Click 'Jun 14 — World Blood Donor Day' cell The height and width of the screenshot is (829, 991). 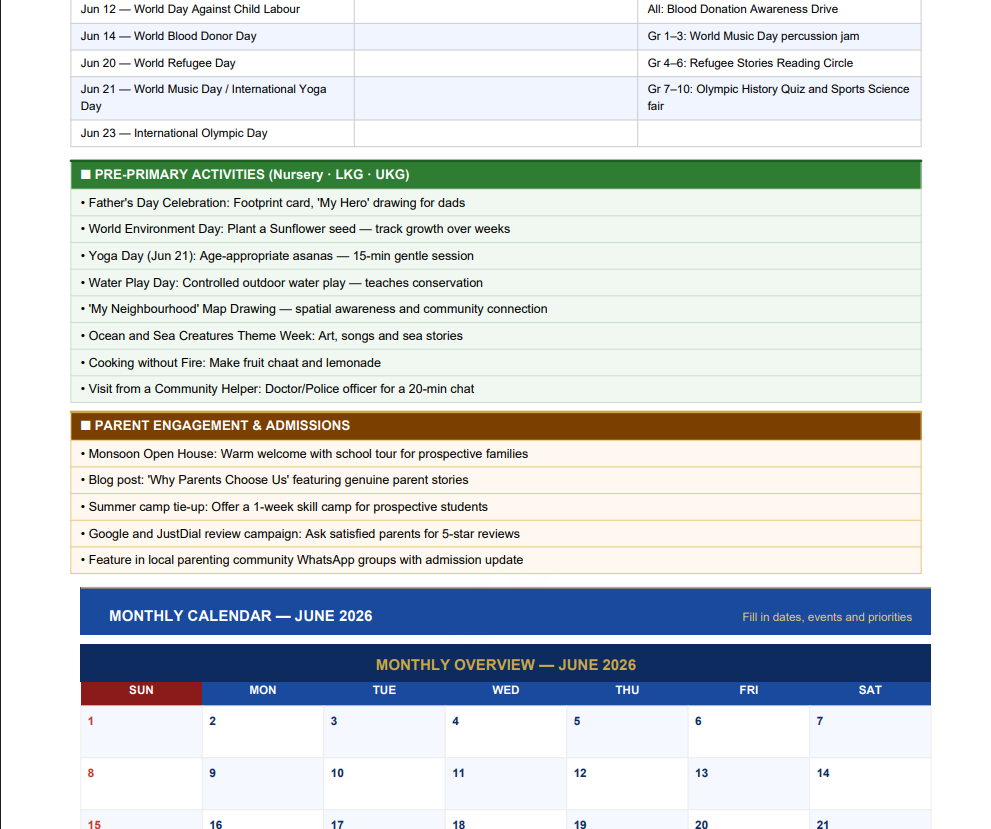pyautogui.click(x=212, y=37)
